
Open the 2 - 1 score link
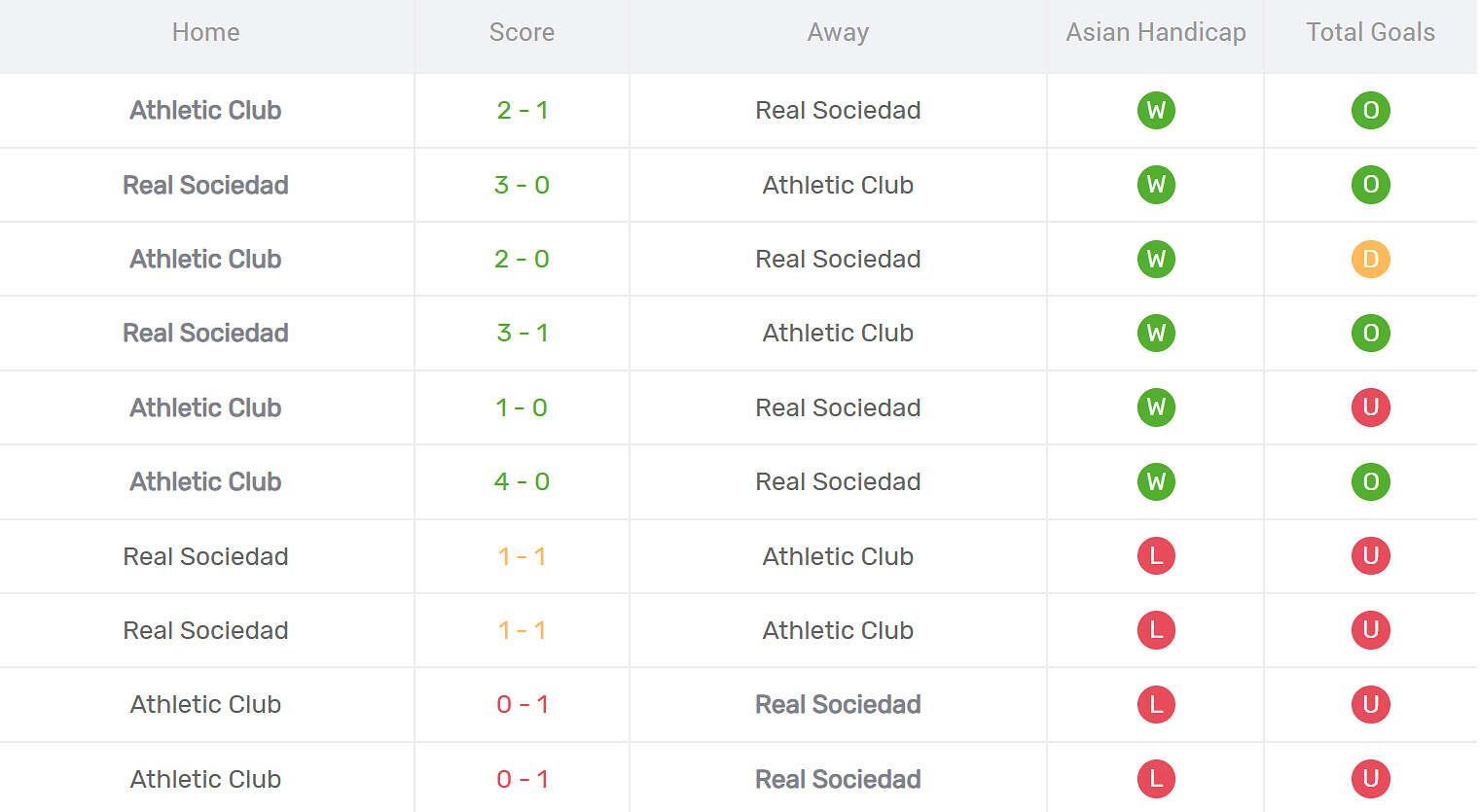[522, 110]
